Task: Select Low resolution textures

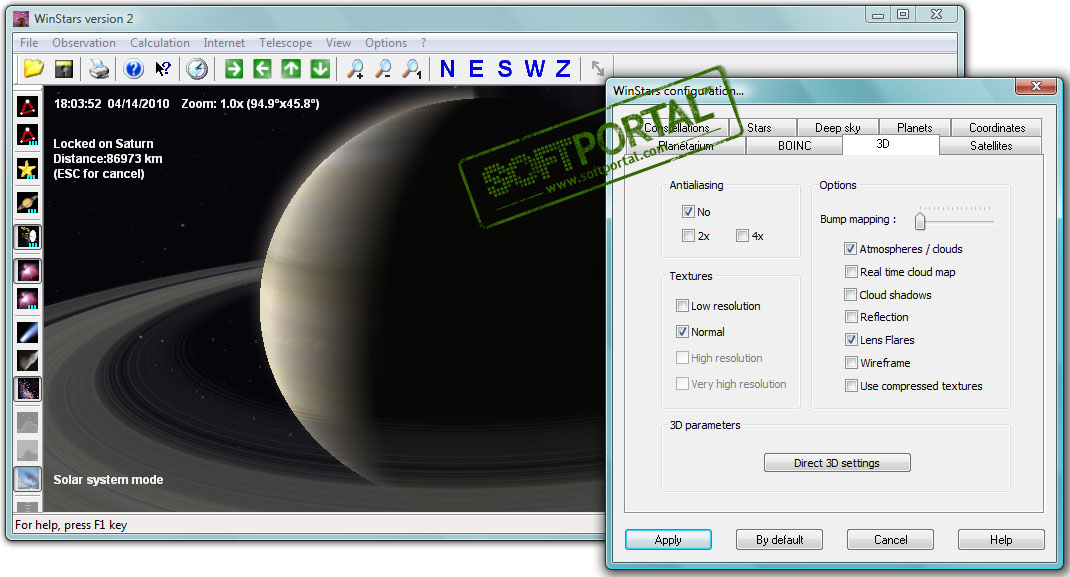Action: tap(682, 306)
